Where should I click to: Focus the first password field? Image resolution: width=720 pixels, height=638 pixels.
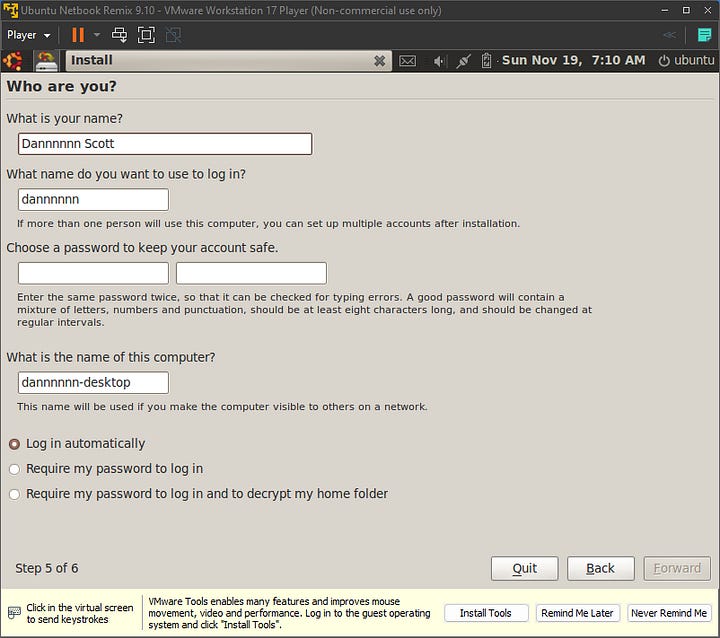93,273
